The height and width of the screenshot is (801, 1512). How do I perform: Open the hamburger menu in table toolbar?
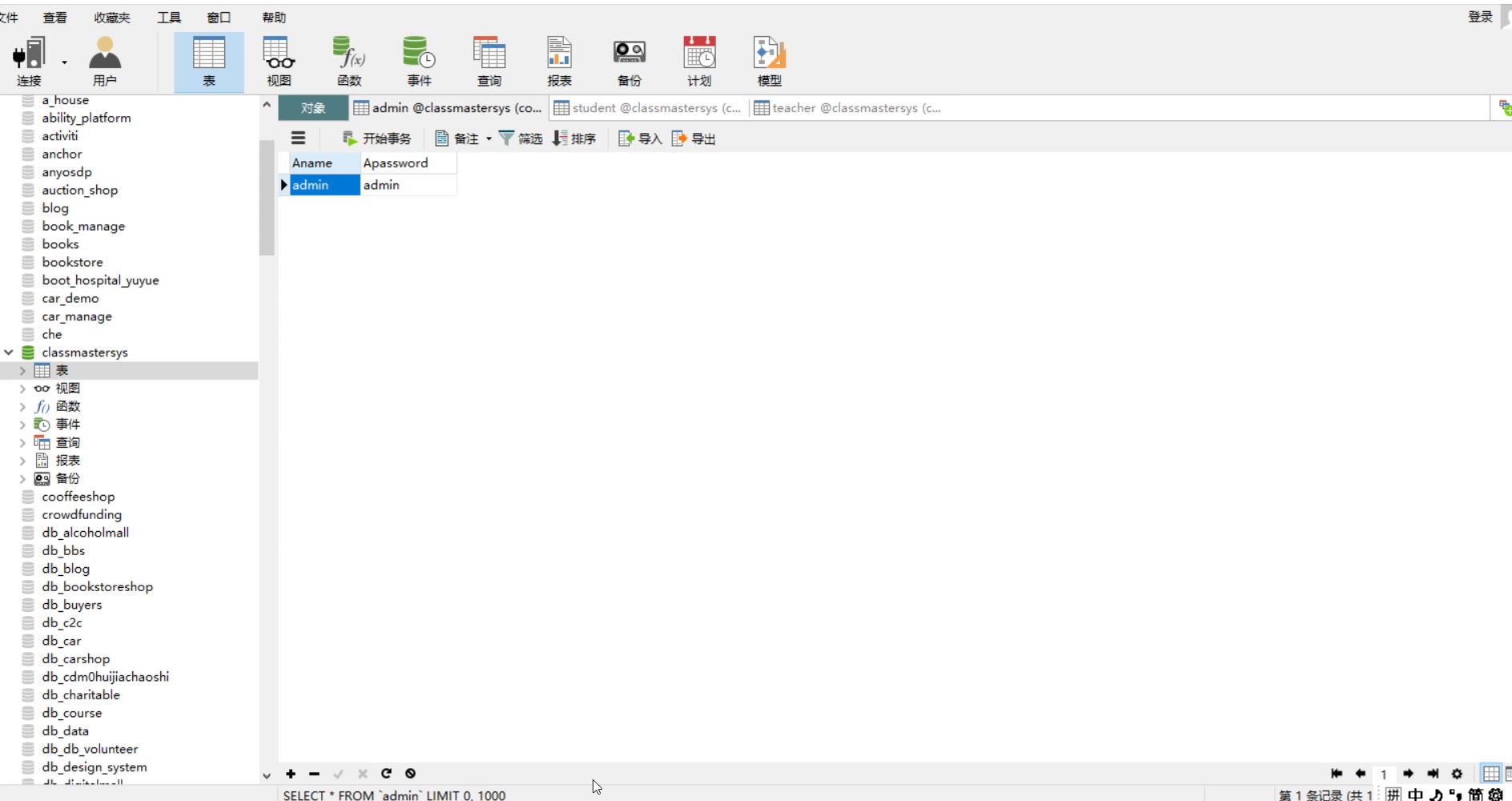point(298,138)
